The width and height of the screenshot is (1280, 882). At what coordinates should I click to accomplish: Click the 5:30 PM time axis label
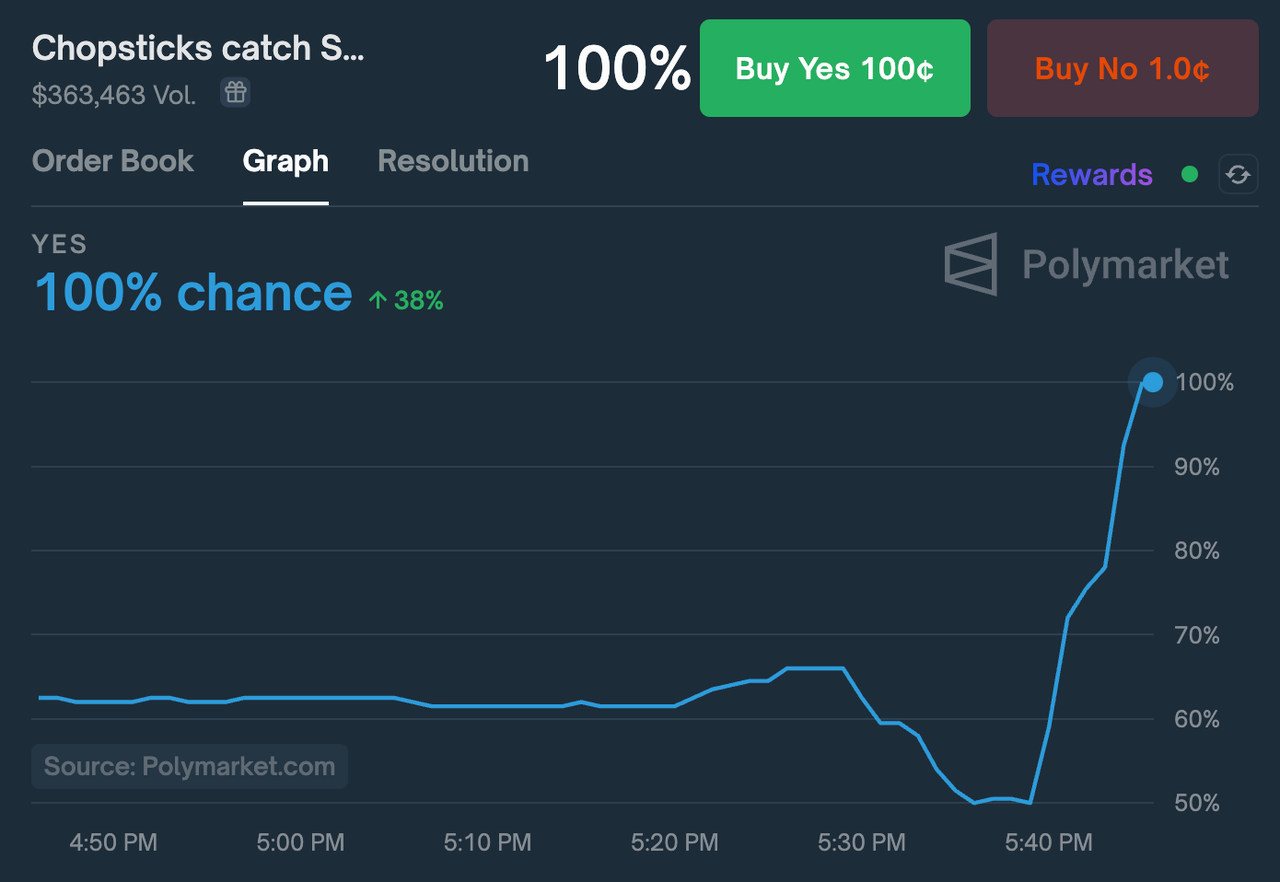861,843
